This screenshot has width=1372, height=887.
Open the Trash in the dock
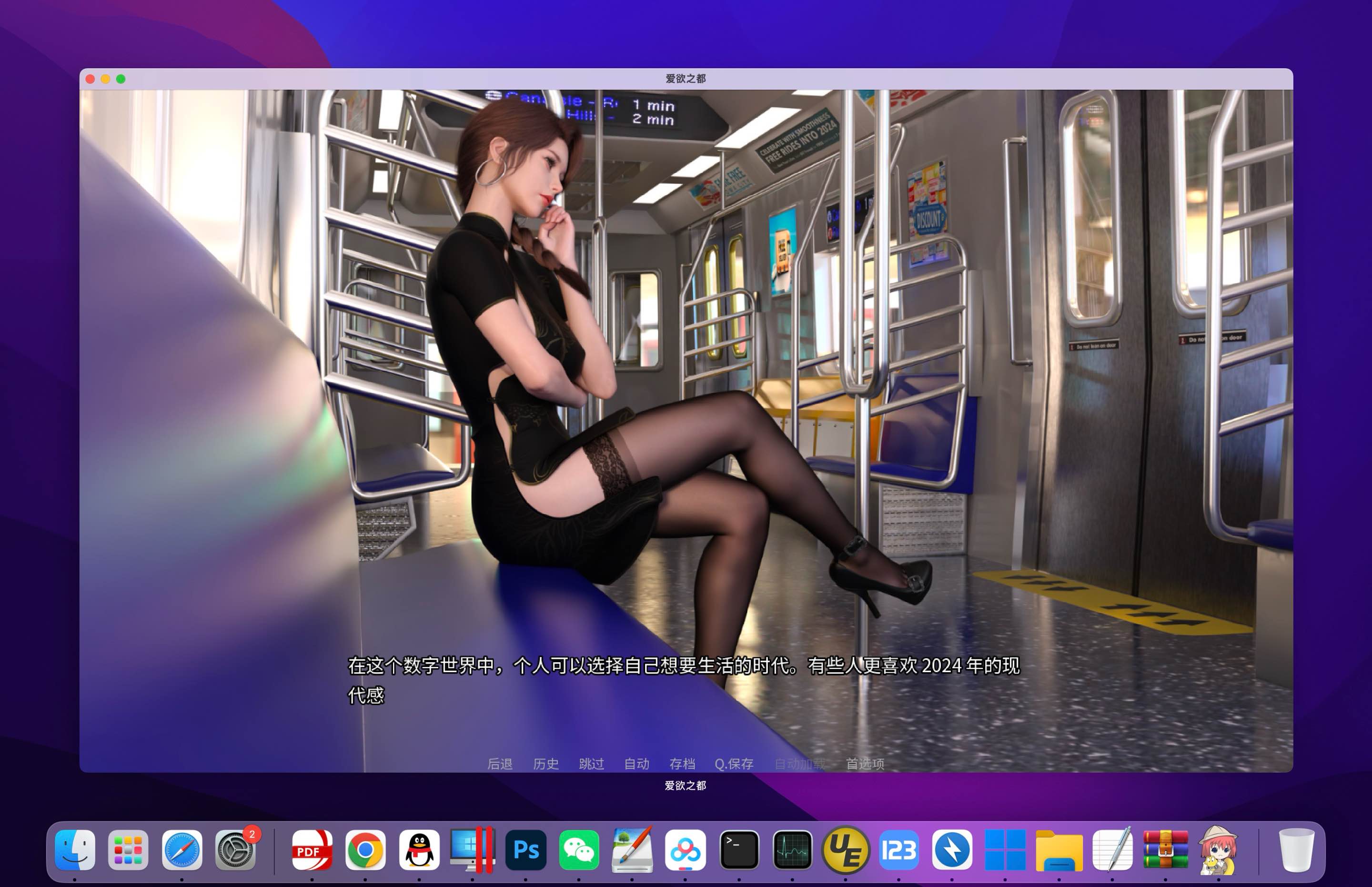coord(1296,849)
